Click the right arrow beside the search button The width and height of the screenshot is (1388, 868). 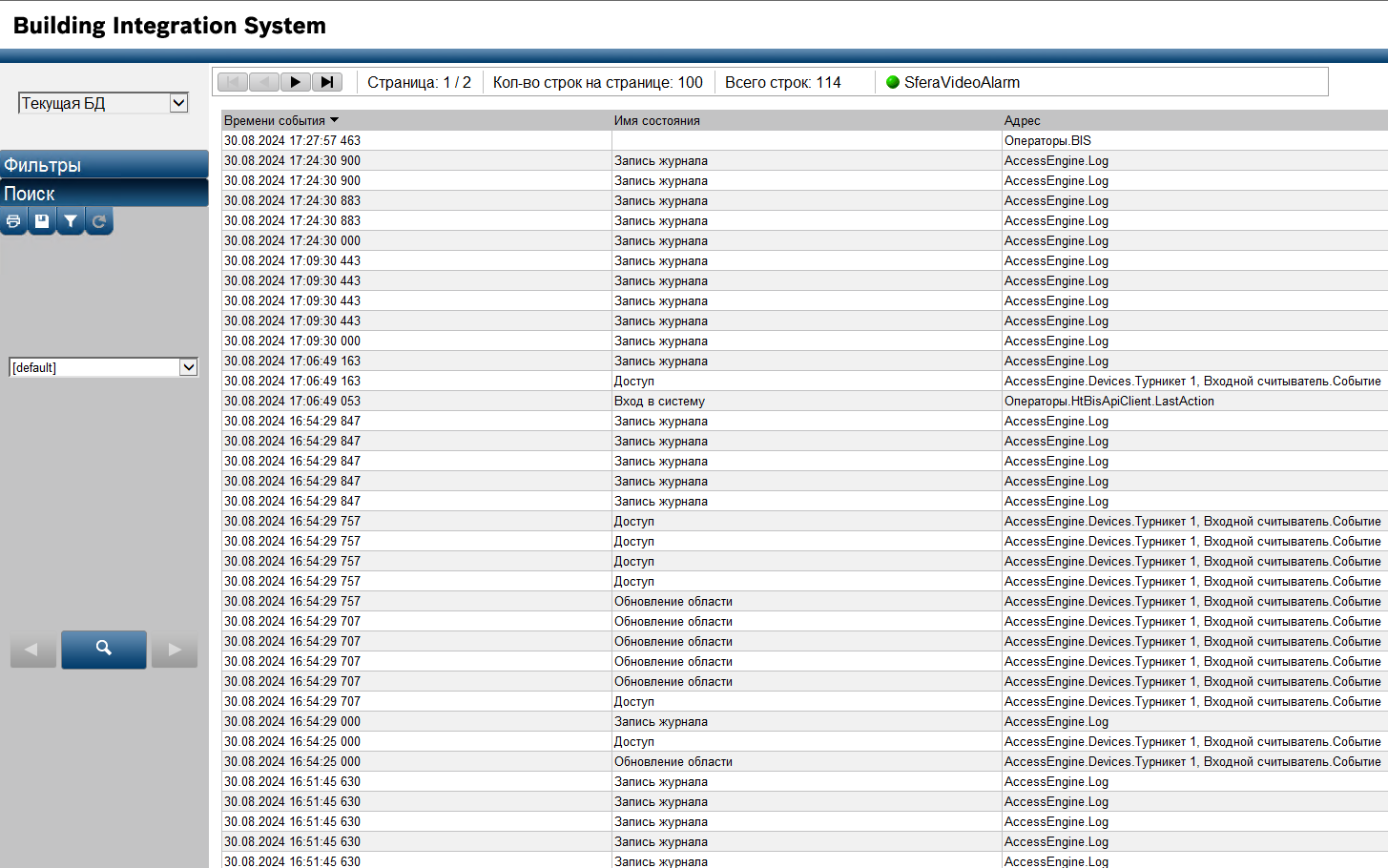pos(175,650)
